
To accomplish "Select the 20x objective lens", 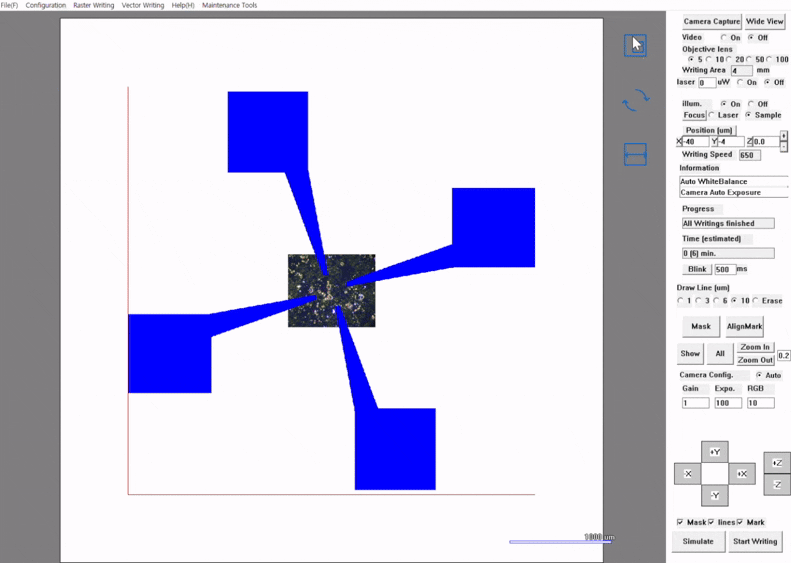I will [728, 60].
